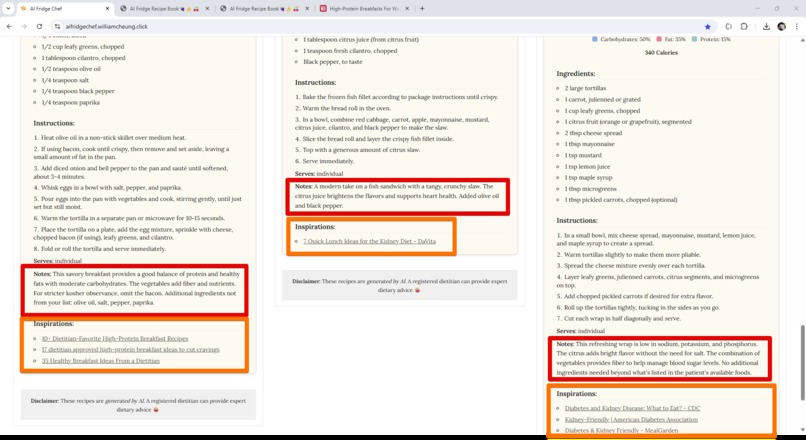Open the media control icon beside bookmark star
806x440 pixels.
(728, 27)
